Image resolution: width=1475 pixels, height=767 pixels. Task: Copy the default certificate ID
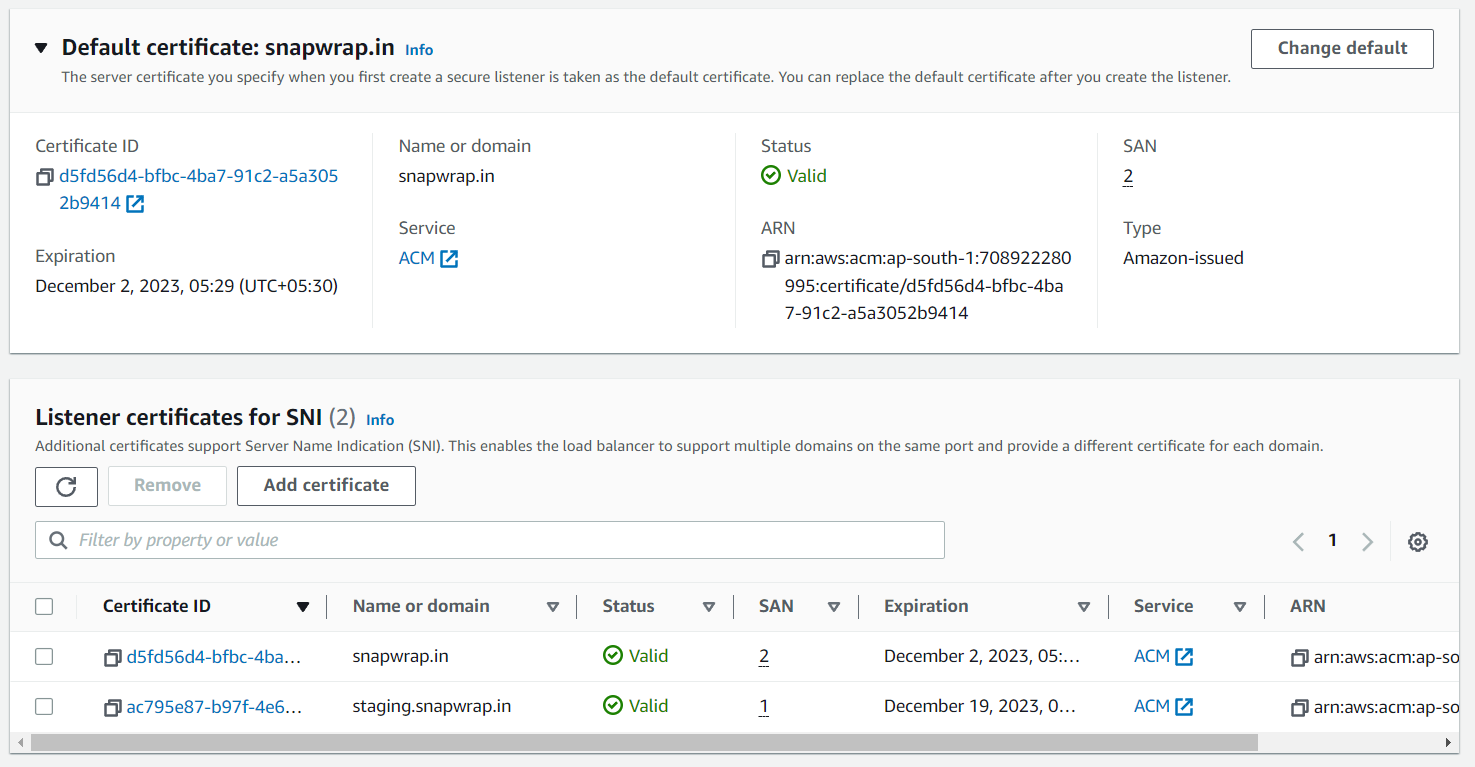(44, 177)
